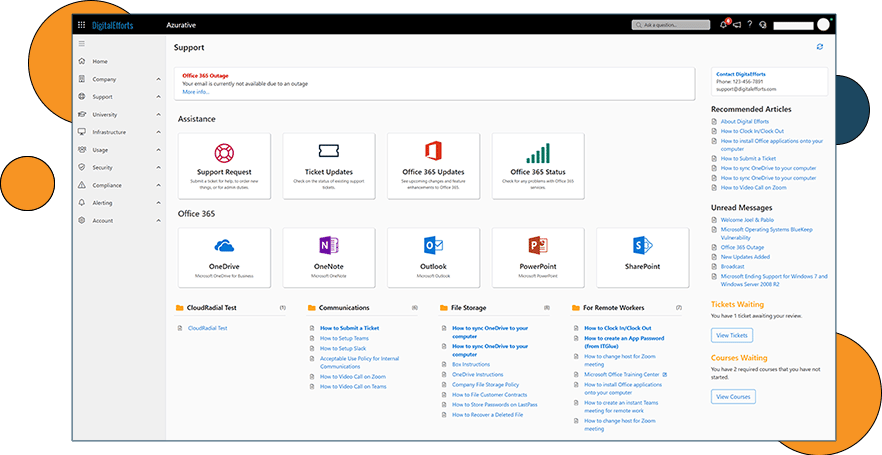Open New Updates Added message

point(745,257)
